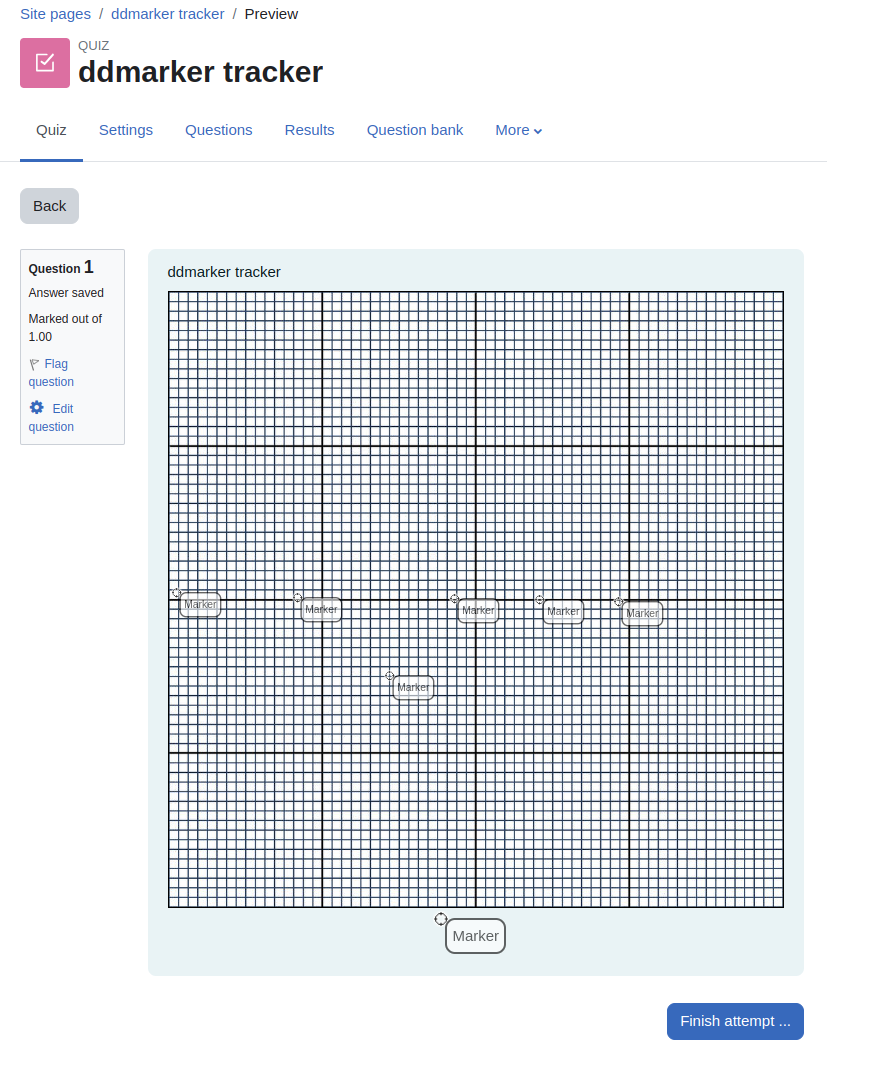This screenshot has width=881, height=1069.
Task: Switch to the Quiz tab
Action: click(51, 130)
